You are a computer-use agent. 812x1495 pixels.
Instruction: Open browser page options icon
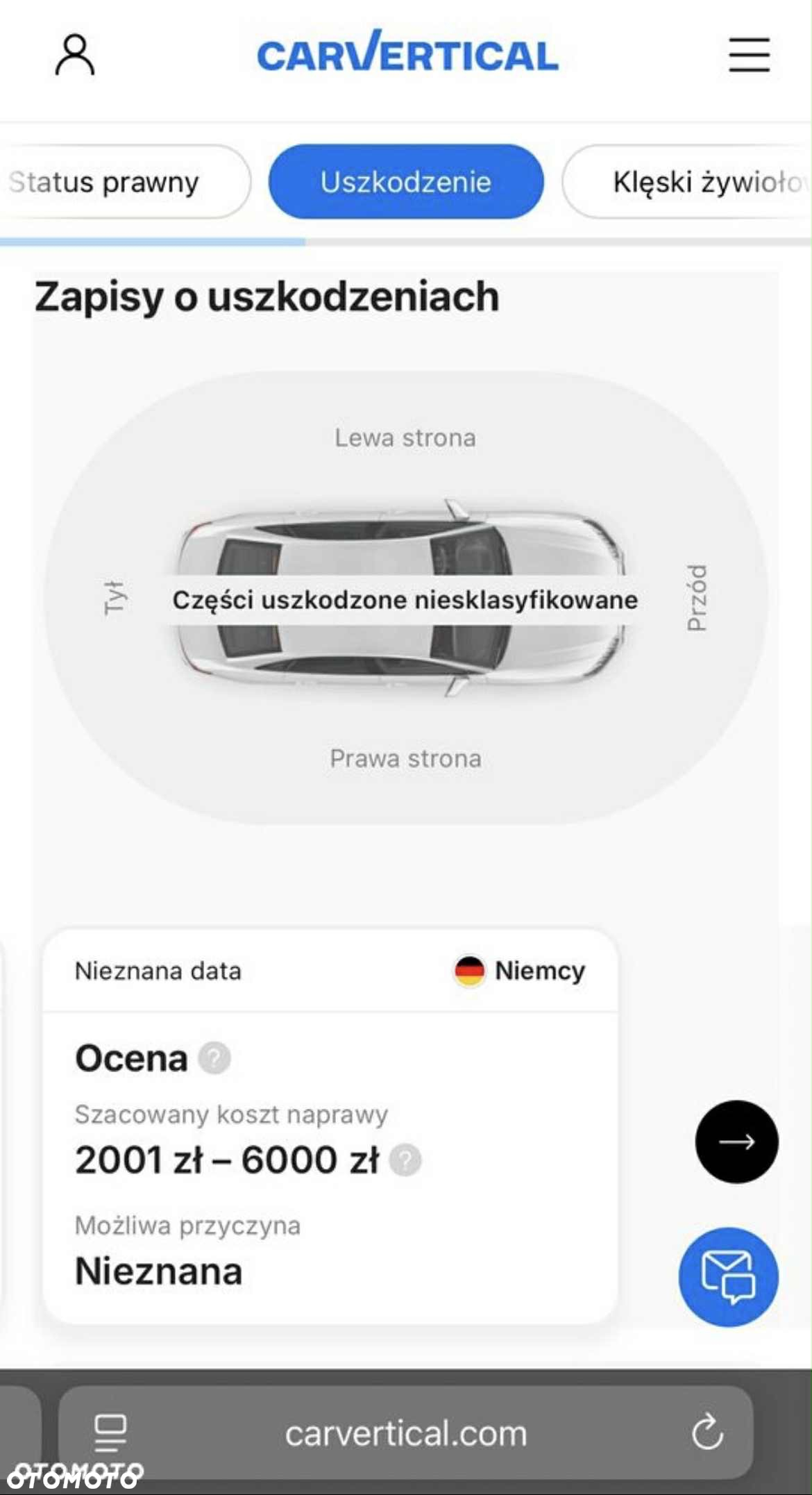tap(110, 1433)
